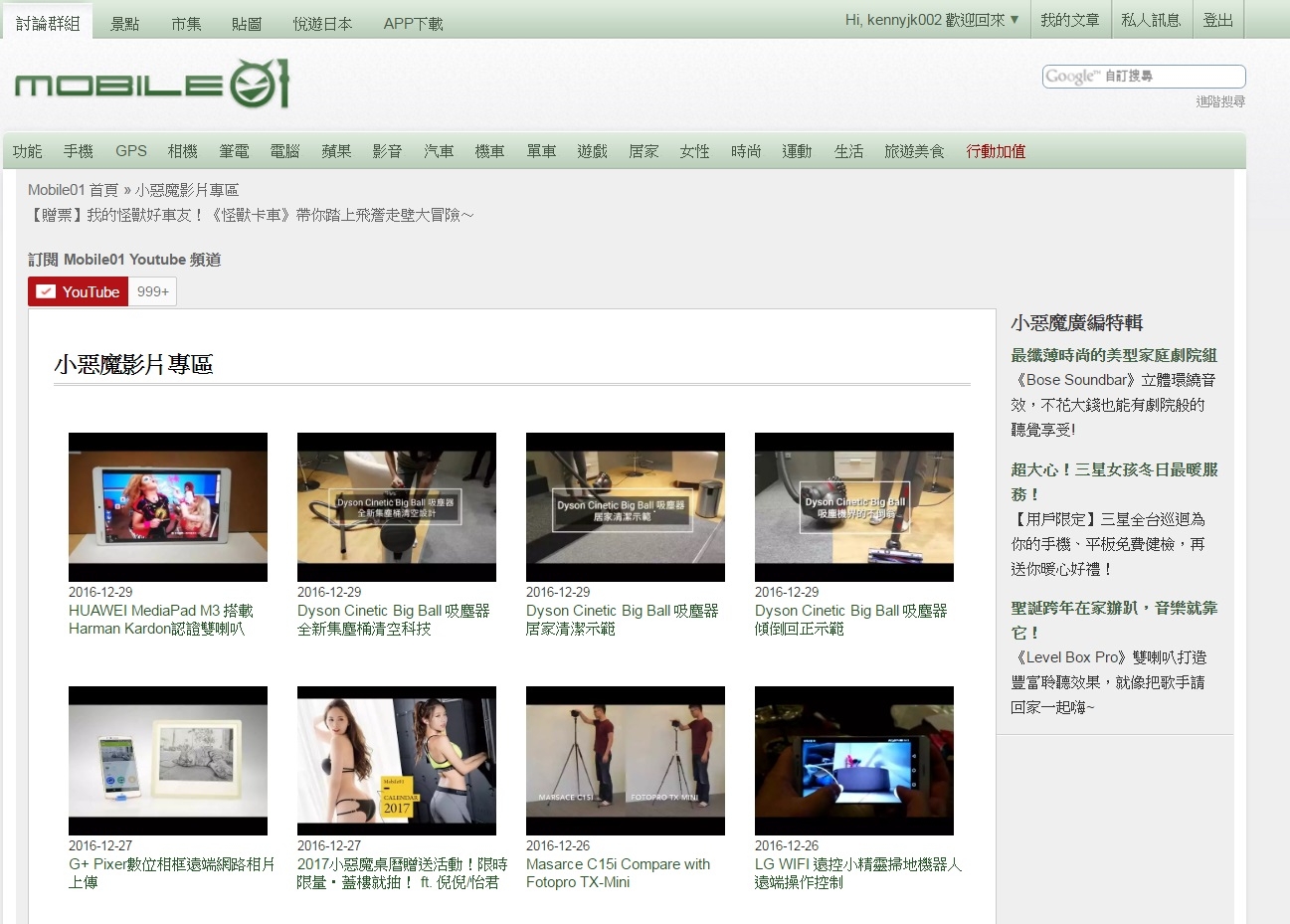Open the Masarce C15i tripod video thumbnail
The image size is (1290, 924).
click(x=626, y=761)
